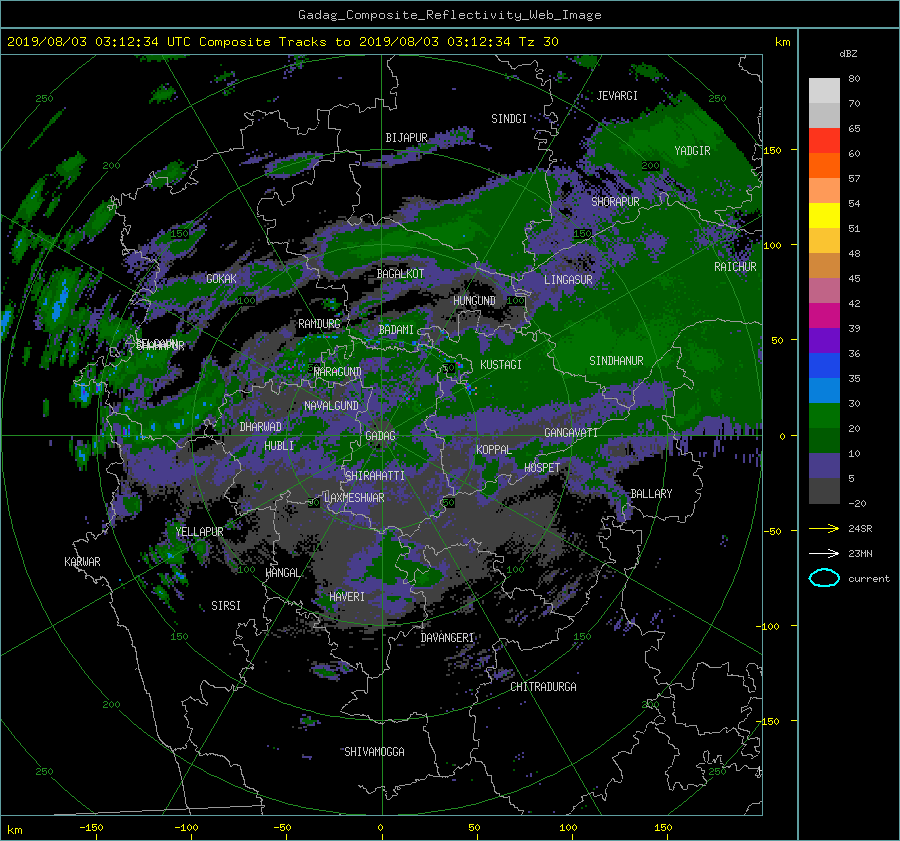Click the yellow 24SR track arrow icon
900x841 pixels.
(824, 528)
